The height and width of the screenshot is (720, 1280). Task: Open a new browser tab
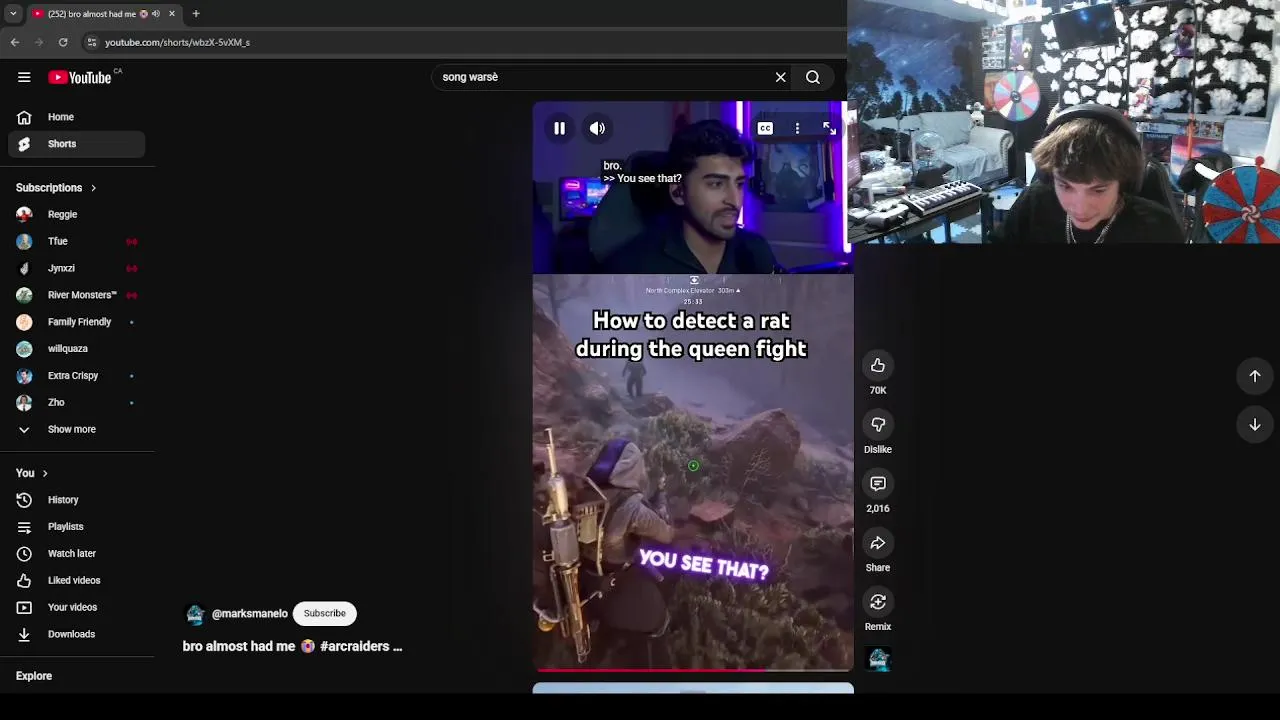(196, 14)
